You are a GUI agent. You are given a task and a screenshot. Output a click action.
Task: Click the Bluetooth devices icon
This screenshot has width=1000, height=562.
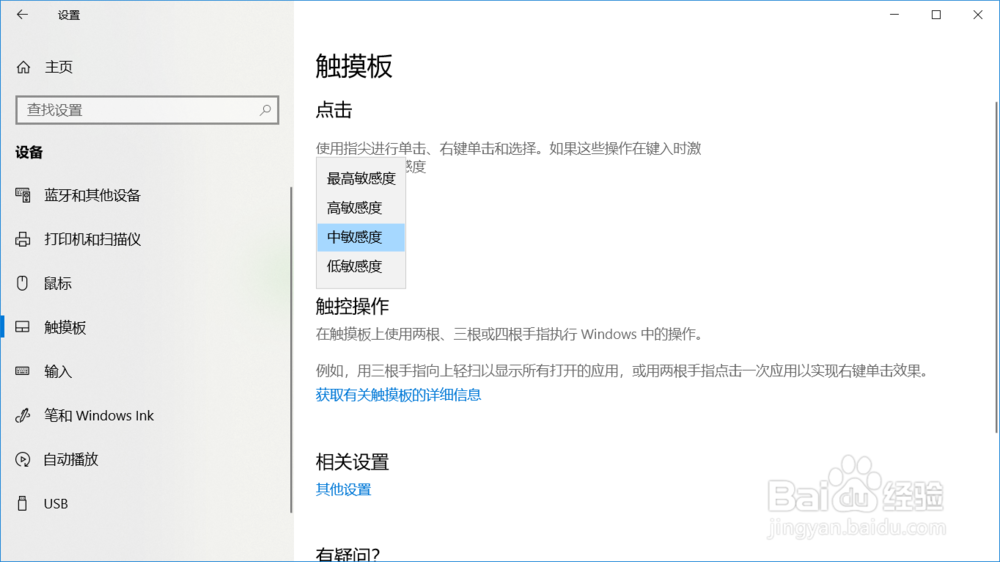point(23,195)
